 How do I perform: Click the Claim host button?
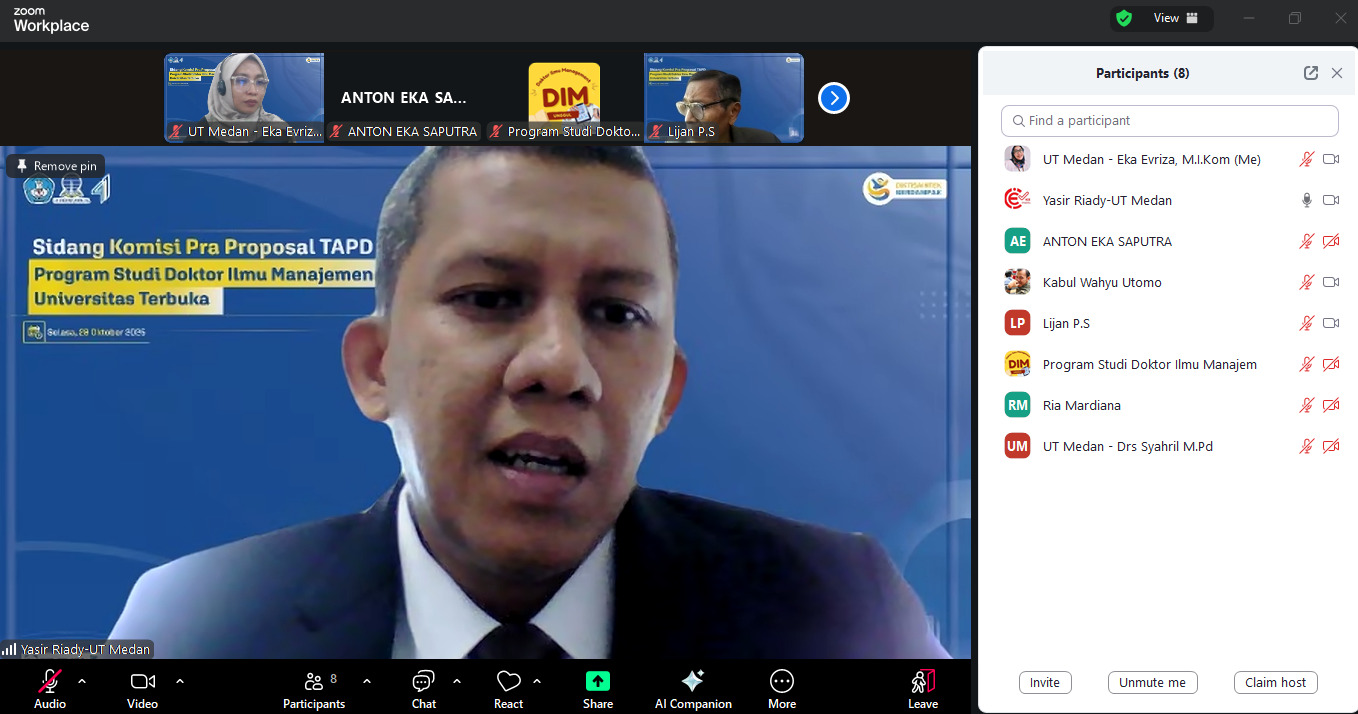[x=1275, y=682]
